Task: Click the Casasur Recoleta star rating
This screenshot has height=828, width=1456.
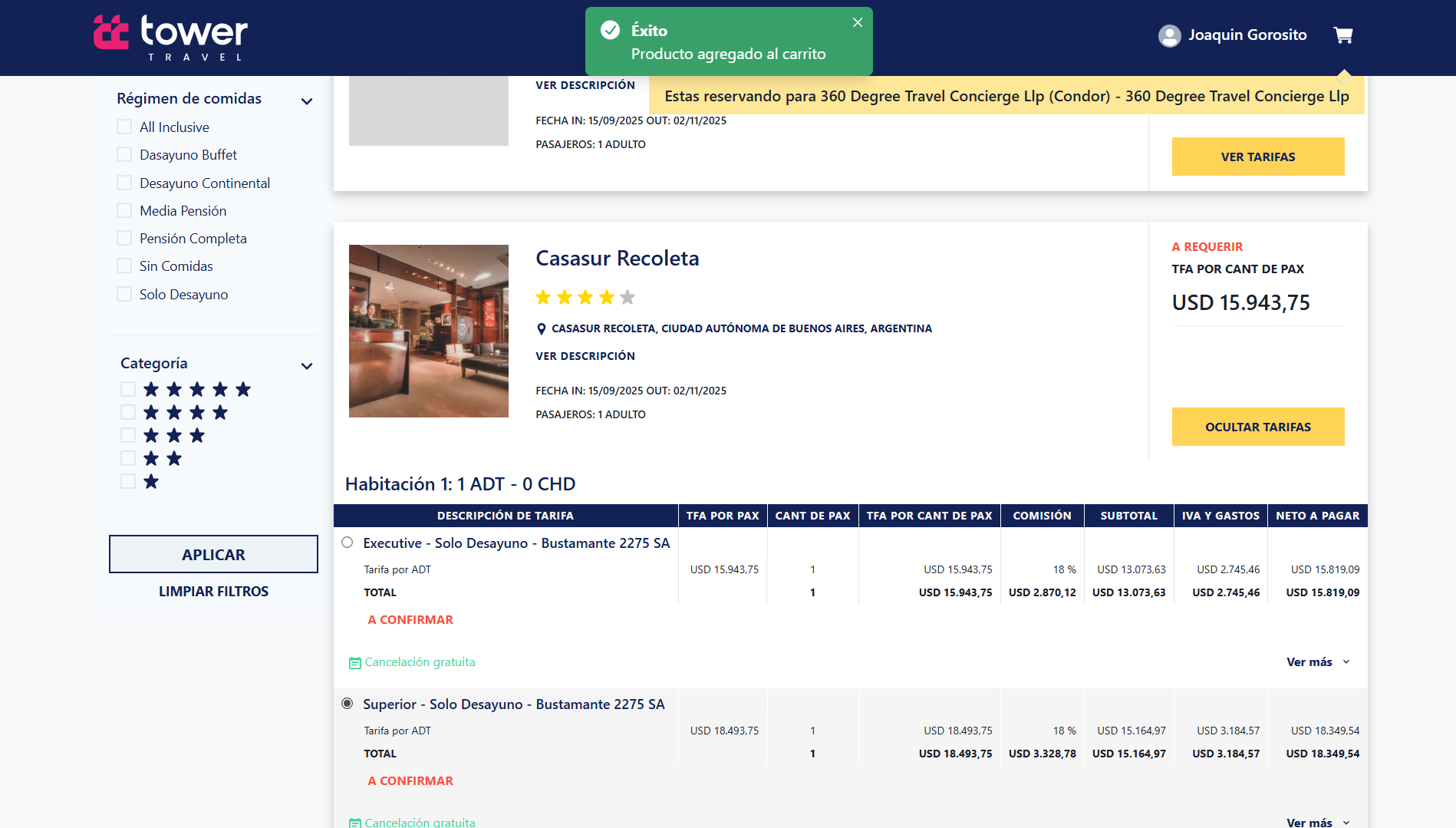Action: 585,298
